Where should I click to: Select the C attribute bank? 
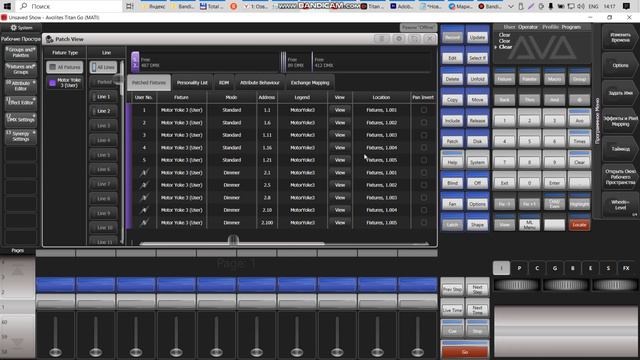coord(537,268)
